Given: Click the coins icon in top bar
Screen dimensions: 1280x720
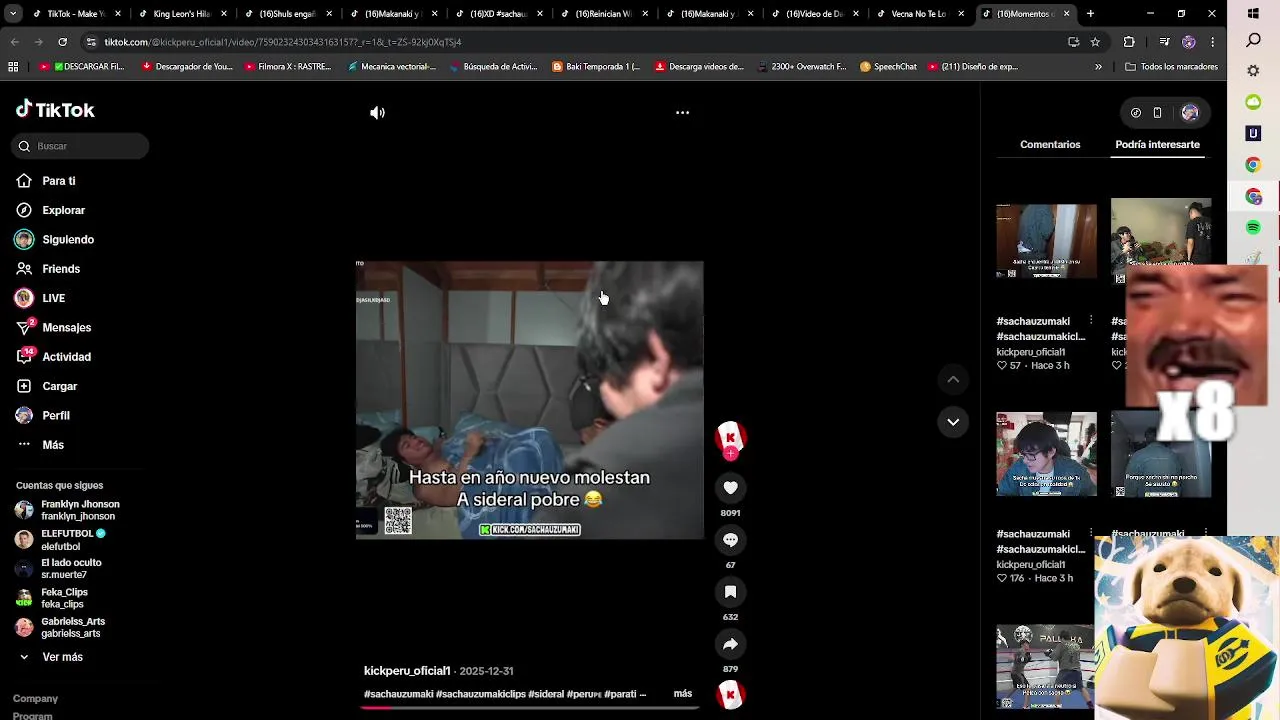Looking at the screenshot, I should point(1136,113).
